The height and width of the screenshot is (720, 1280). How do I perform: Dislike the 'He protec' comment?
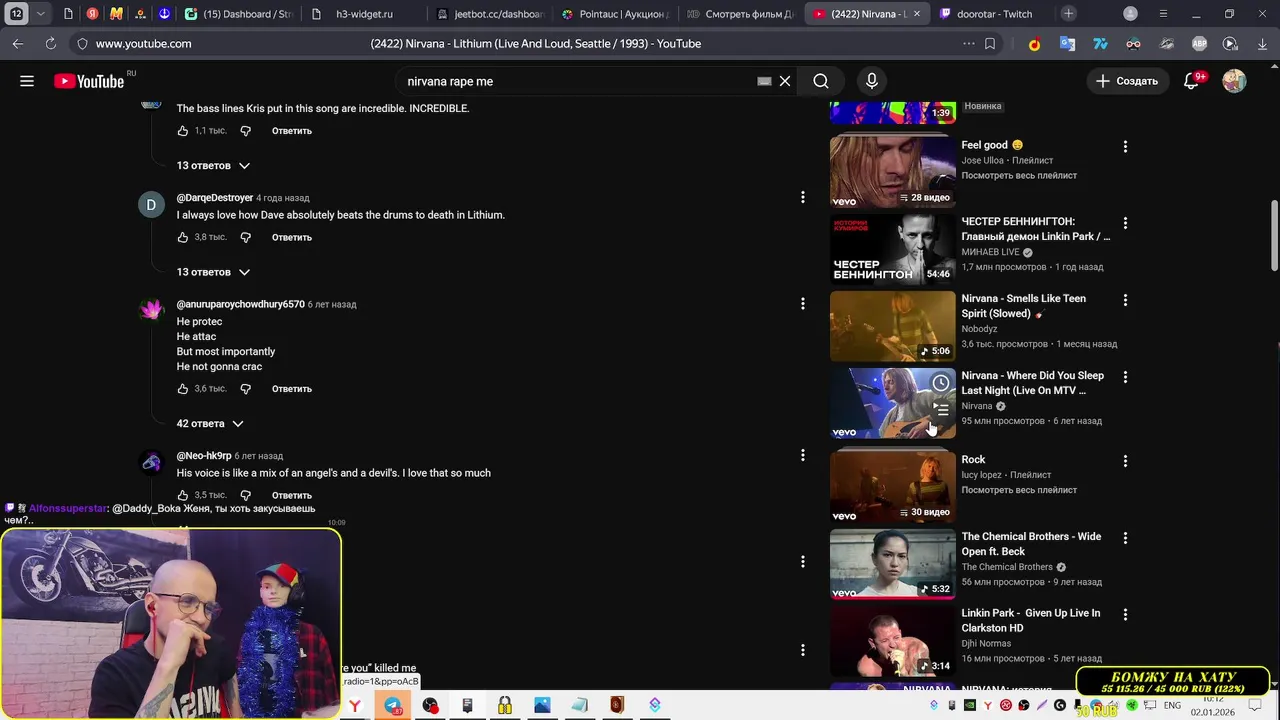(x=245, y=389)
